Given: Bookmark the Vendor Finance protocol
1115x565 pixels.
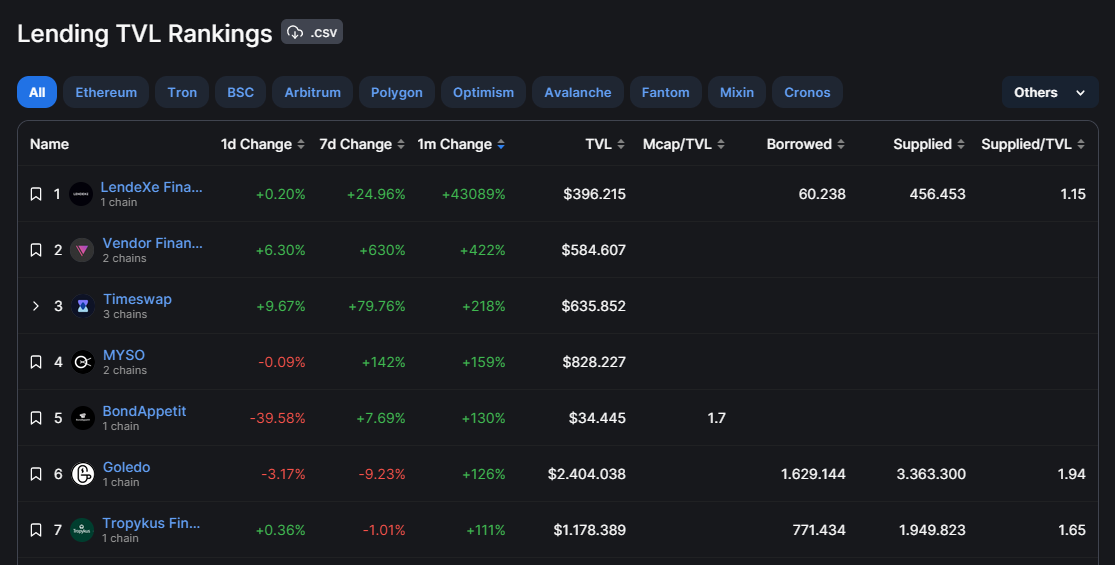Looking at the screenshot, I should point(36,250).
